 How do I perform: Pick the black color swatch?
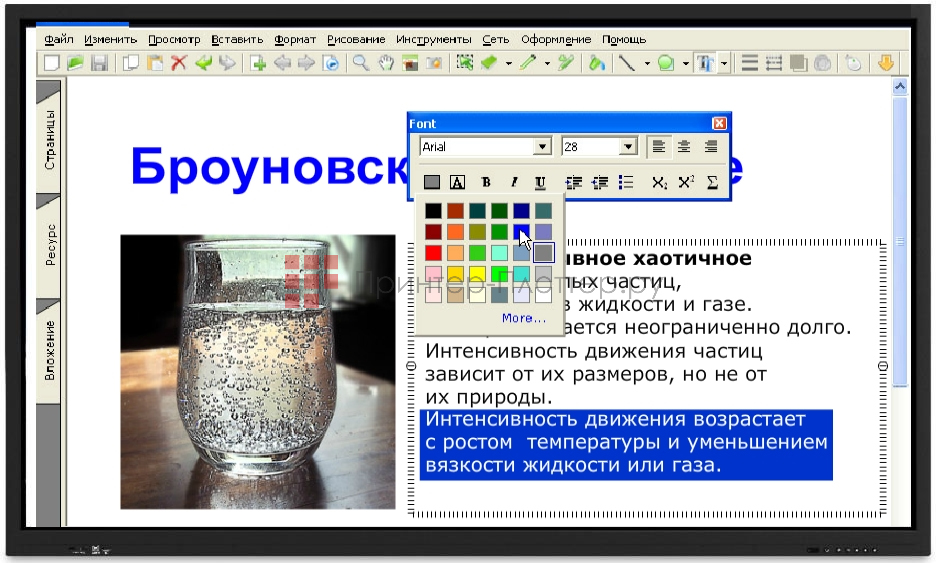click(x=433, y=210)
